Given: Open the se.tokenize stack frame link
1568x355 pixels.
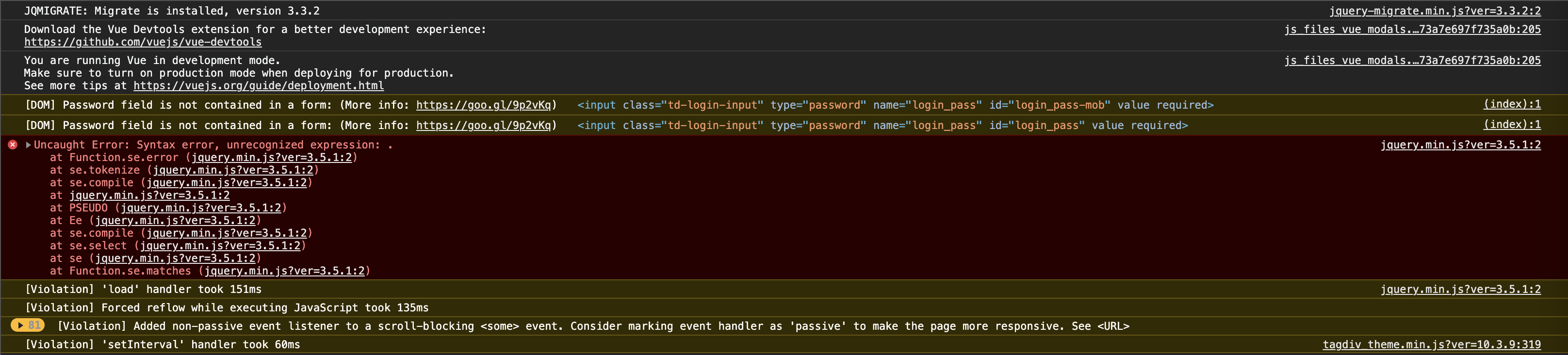Looking at the screenshot, I should (233, 170).
